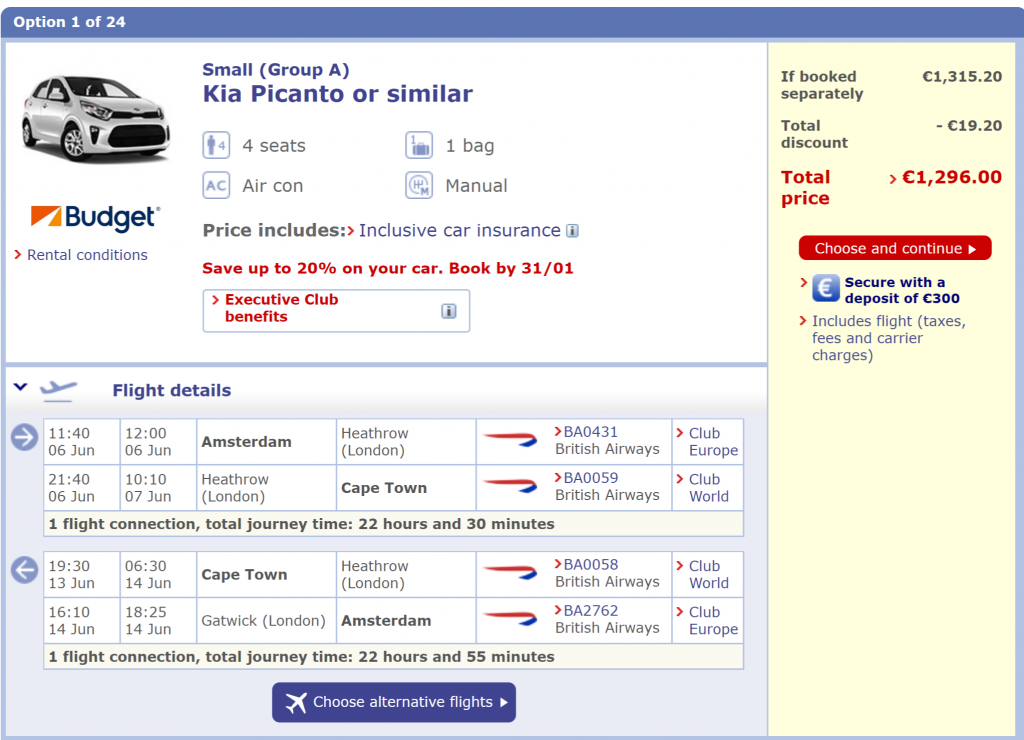1024x740 pixels.
Task: Click the airplane icon beside Flight details
Action: (58, 390)
